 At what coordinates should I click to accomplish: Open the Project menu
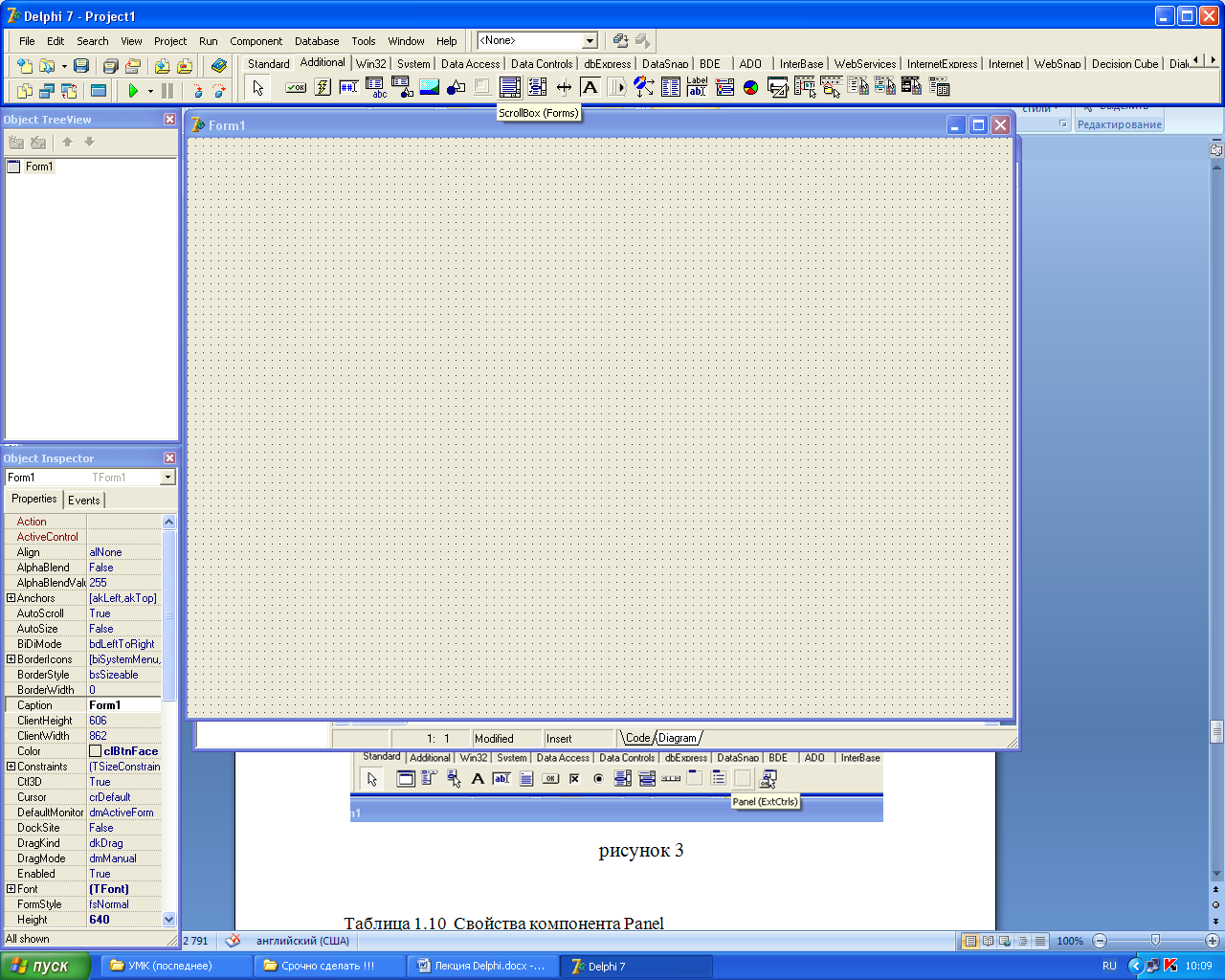(170, 41)
